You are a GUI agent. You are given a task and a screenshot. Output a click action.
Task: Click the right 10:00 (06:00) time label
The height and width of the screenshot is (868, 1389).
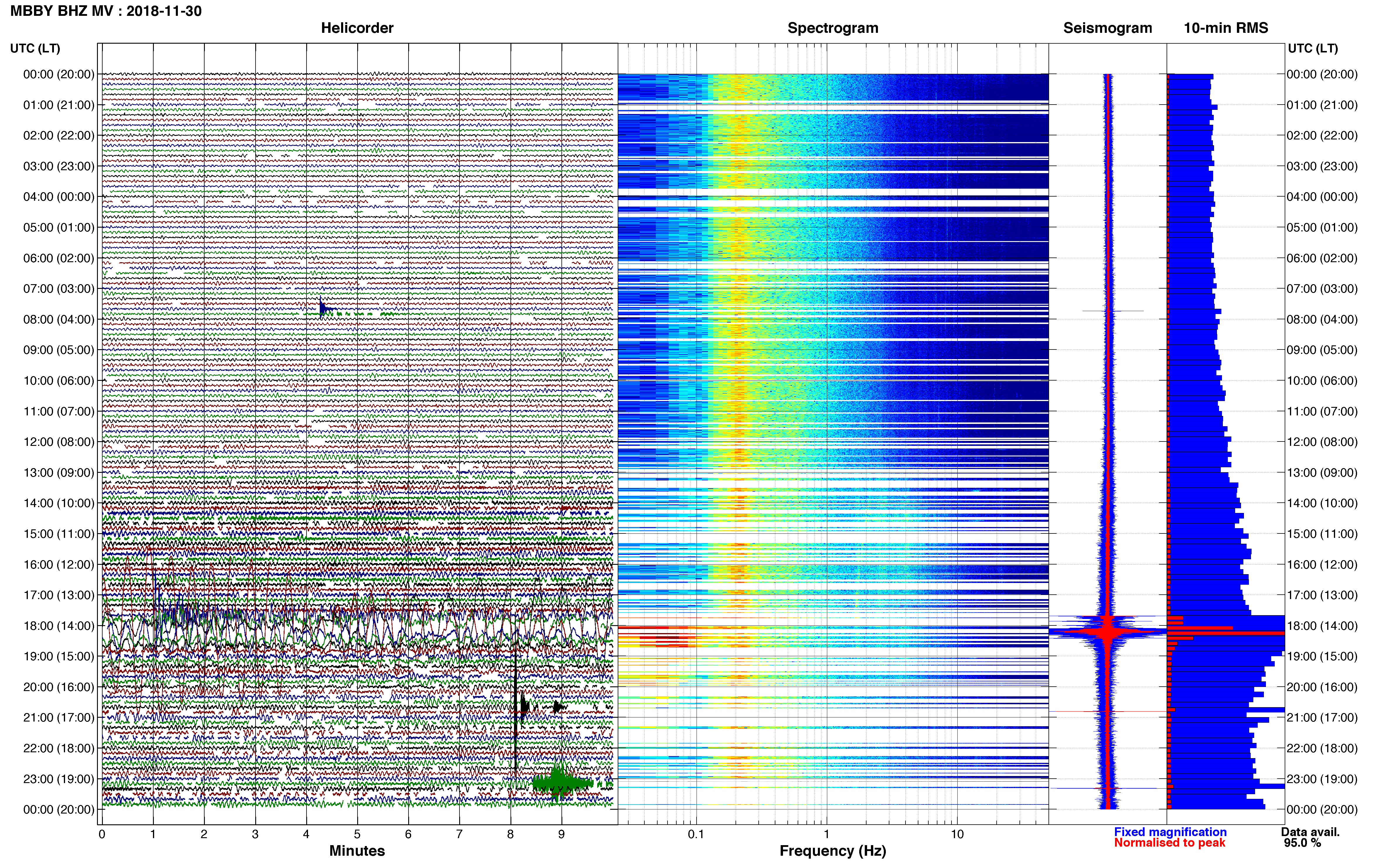(1322, 381)
